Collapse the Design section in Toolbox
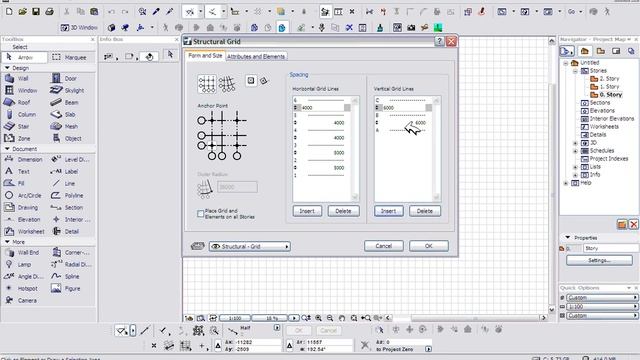The image size is (640, 360). 7,68
